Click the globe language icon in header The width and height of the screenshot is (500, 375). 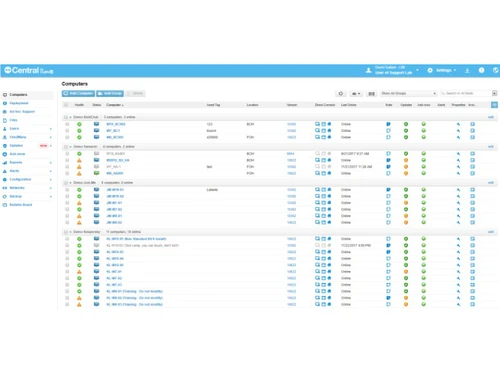(496, 70)
